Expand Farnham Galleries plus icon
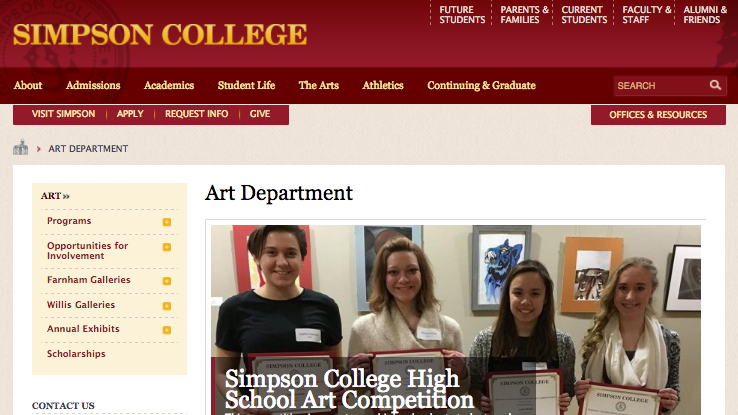 (x=167, y=281)
